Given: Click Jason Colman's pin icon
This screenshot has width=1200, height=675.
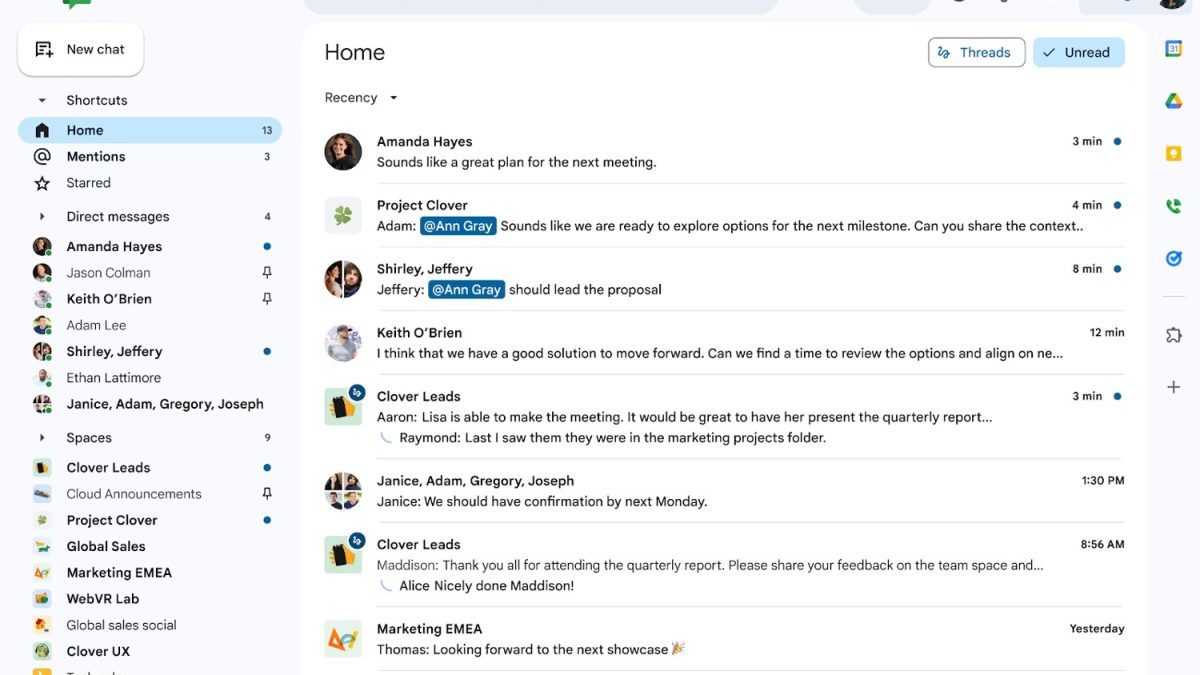Looking at the screenshot, I should coord(267,272).
